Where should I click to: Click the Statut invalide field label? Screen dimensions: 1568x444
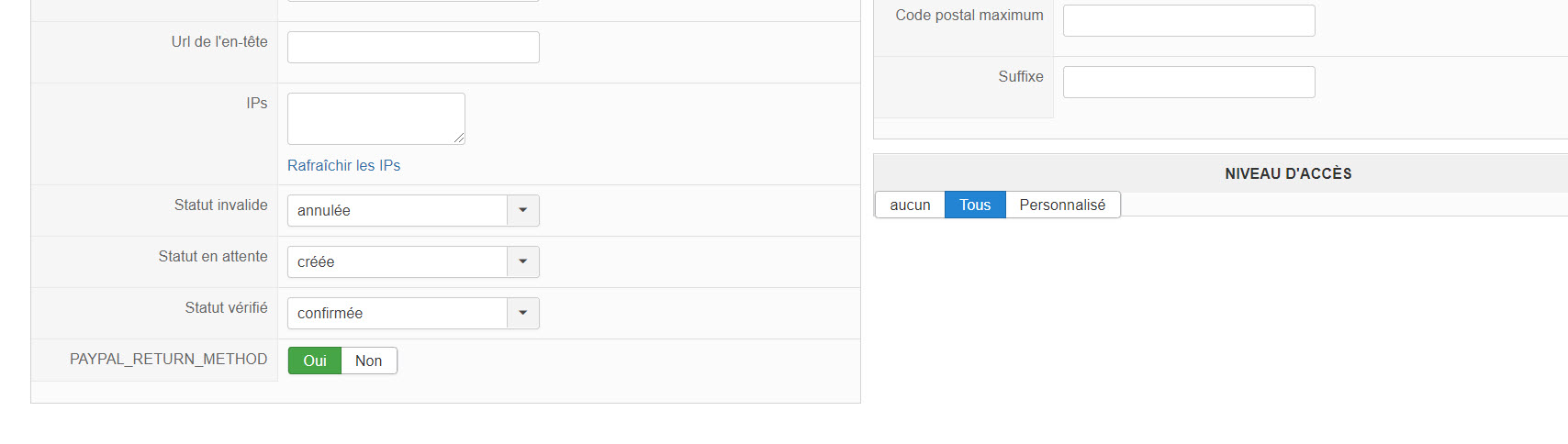[221, 205]
